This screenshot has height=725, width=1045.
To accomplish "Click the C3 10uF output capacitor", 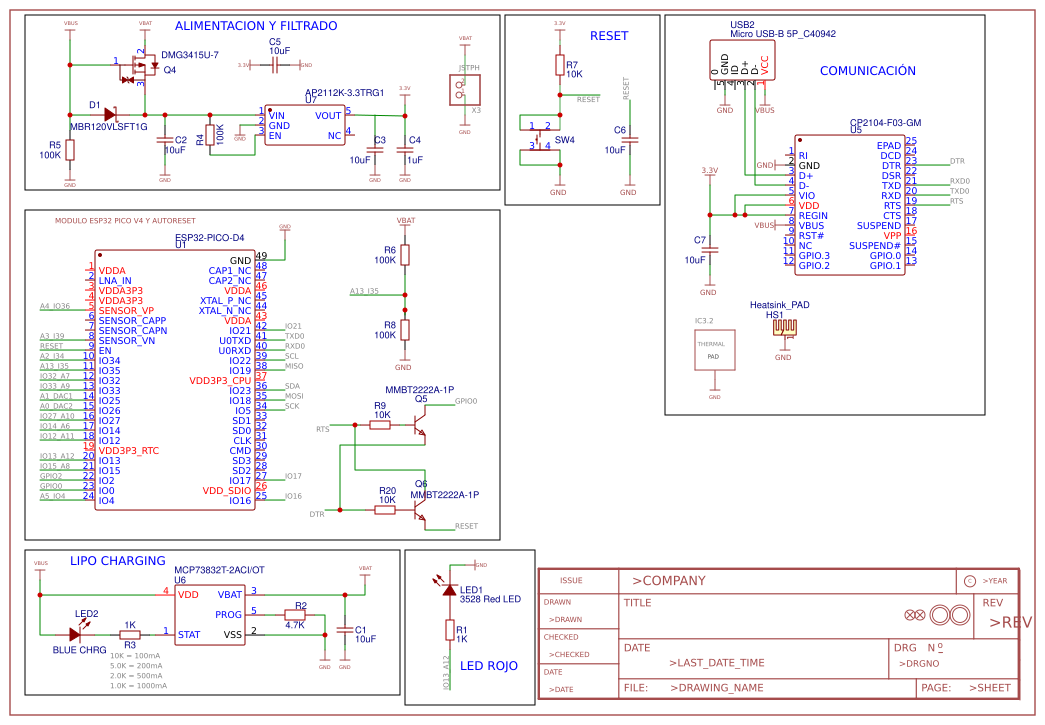I will [375, 151].
